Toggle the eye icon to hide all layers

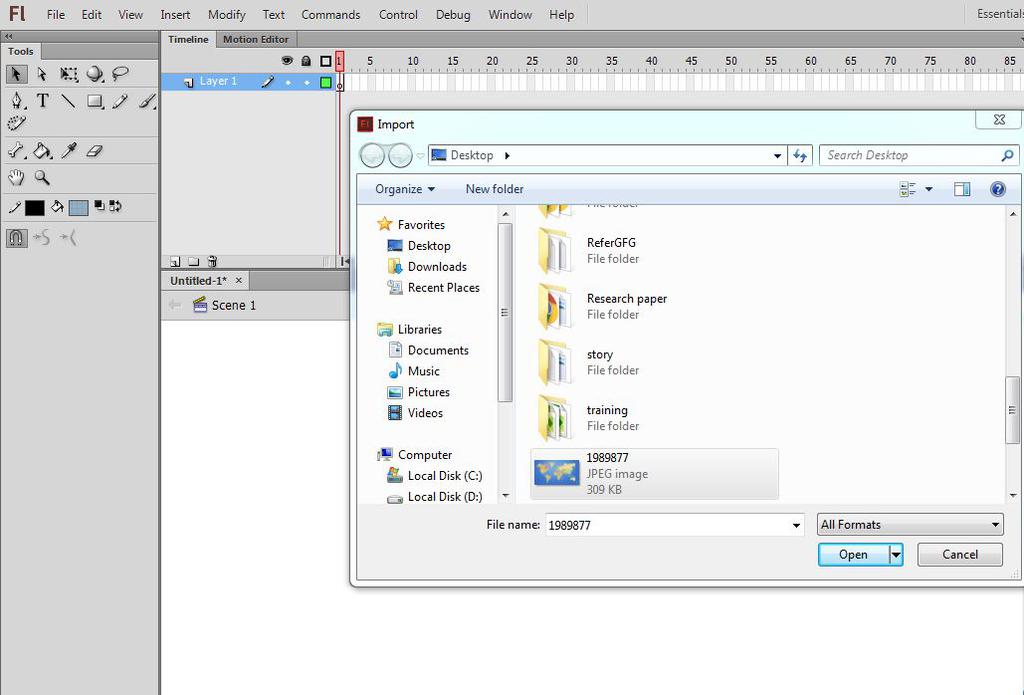click(287, 61)
